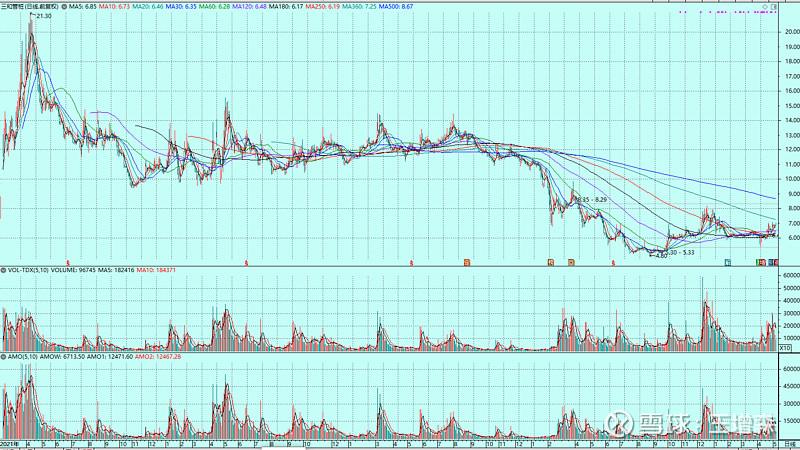
Task: Click the blue event marker near right edge
Action: coord(773,262)
